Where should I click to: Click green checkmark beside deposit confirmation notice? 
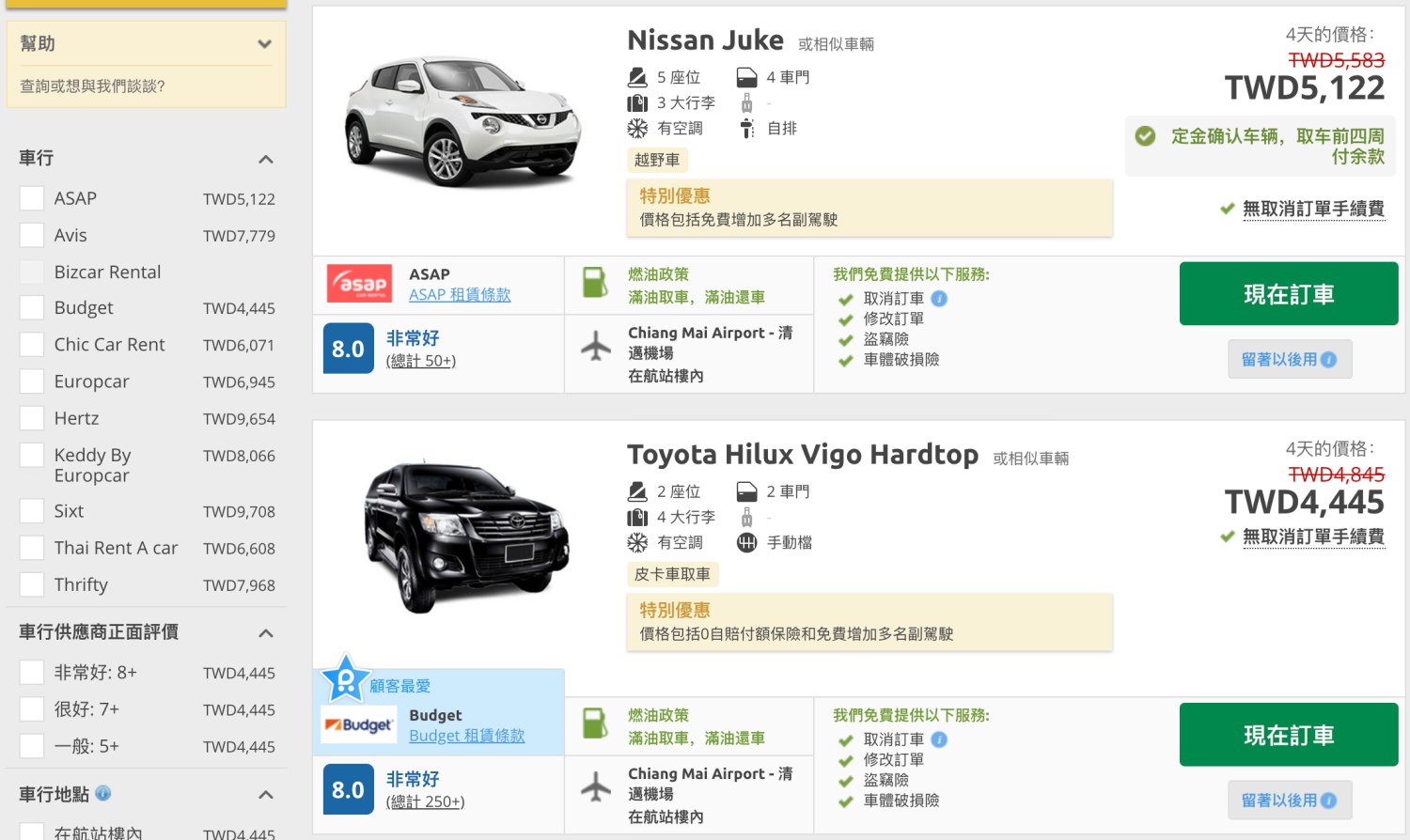(1145, 136)
